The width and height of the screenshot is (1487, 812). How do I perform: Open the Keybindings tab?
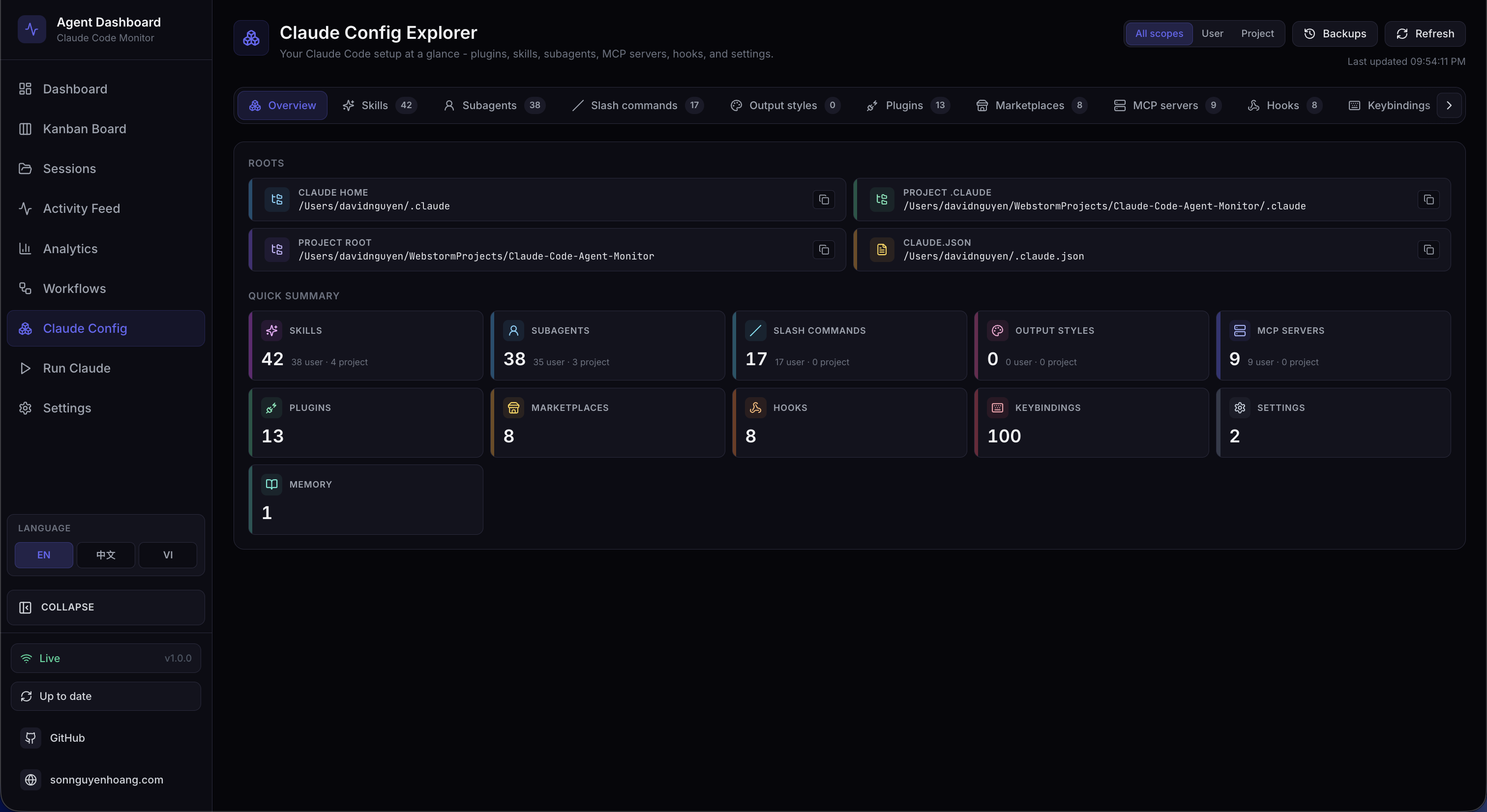coord(1389,106)
